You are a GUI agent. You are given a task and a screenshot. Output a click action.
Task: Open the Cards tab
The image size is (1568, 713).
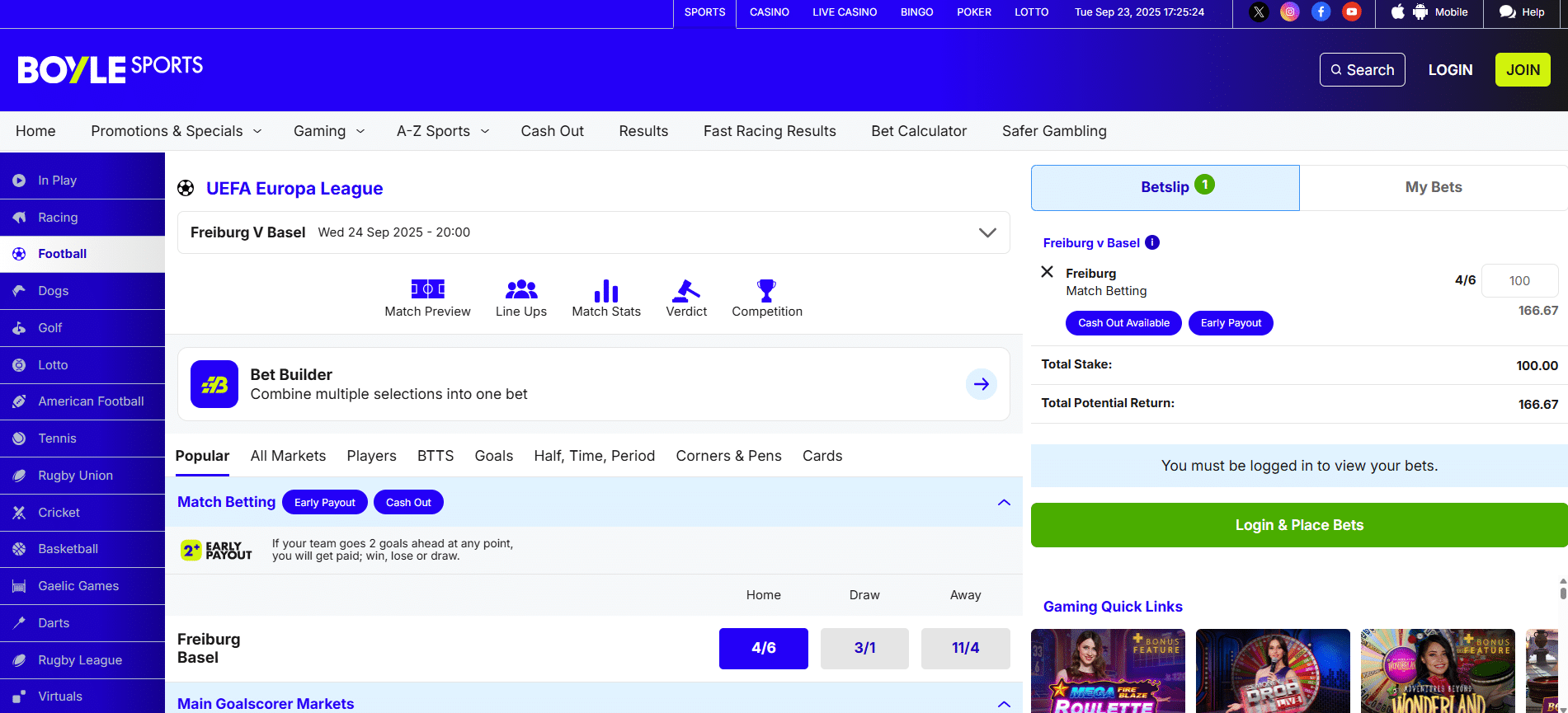[822, 456]
